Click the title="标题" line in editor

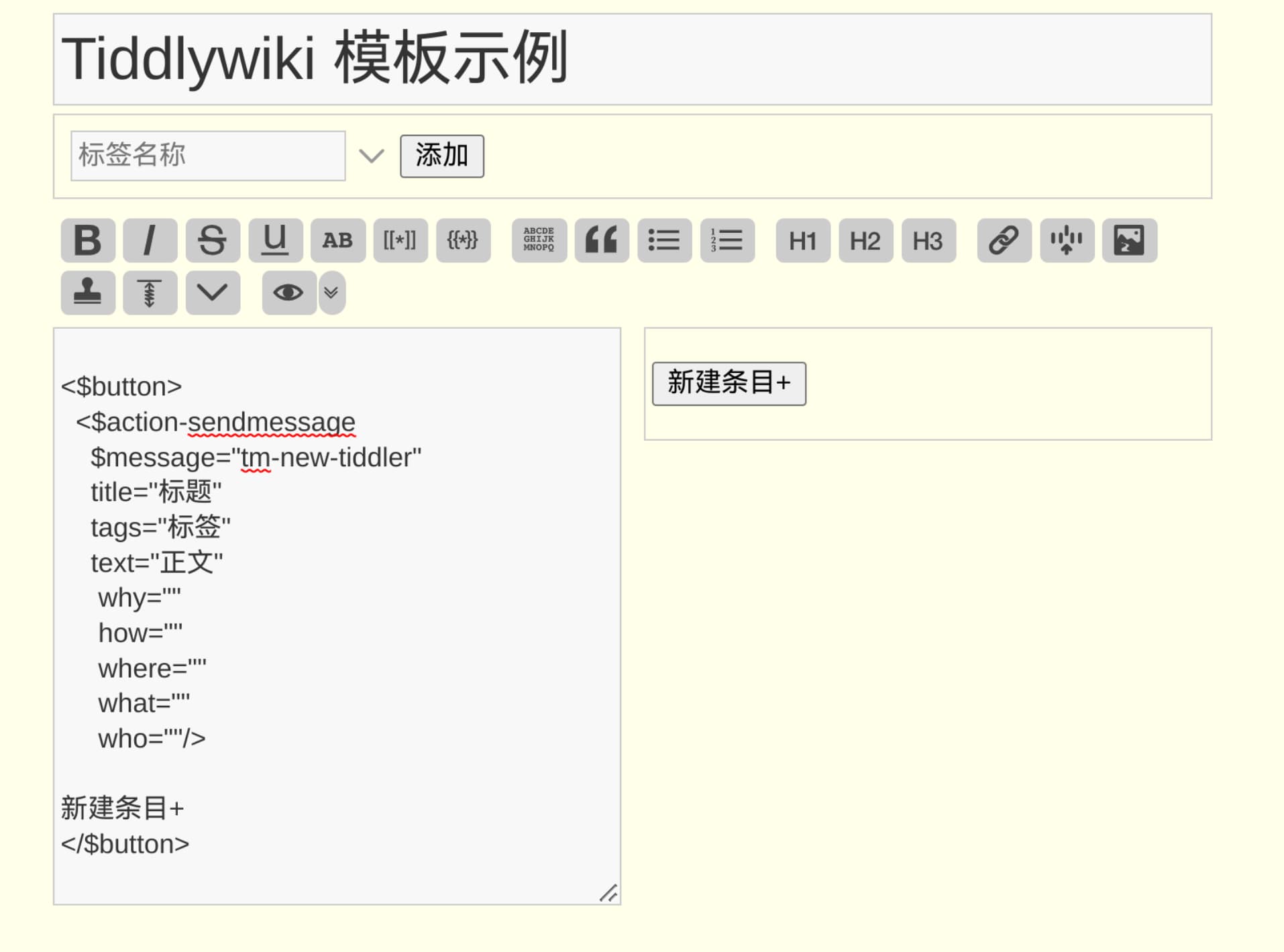[x=156, y=492]
